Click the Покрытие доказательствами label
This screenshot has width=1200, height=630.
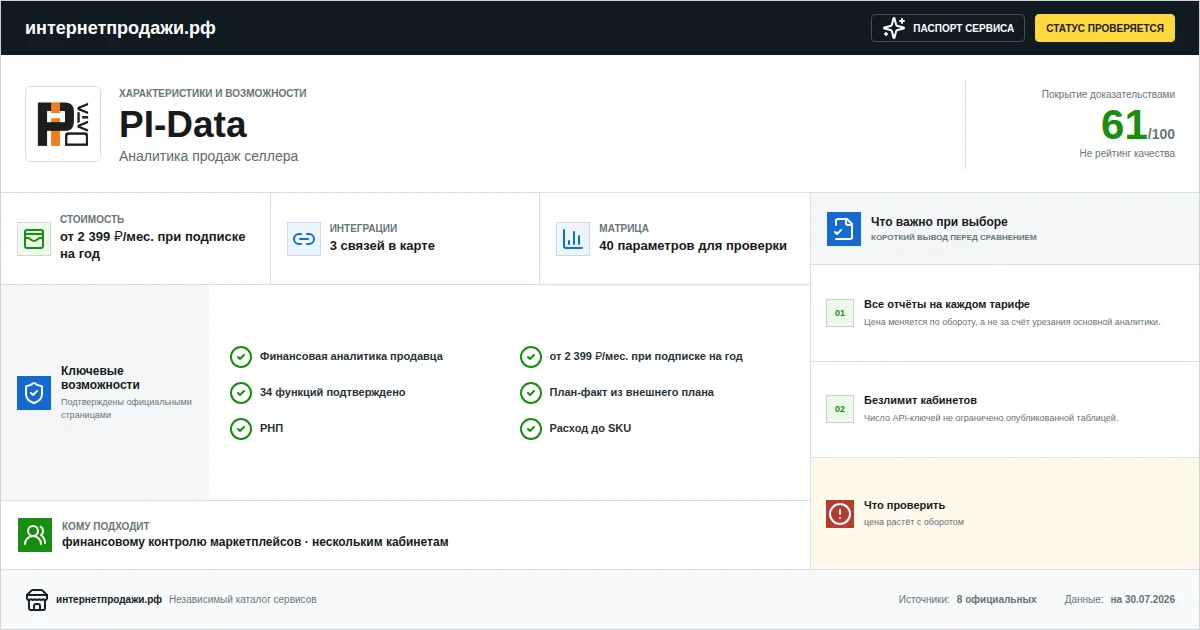coord(1108,94)
